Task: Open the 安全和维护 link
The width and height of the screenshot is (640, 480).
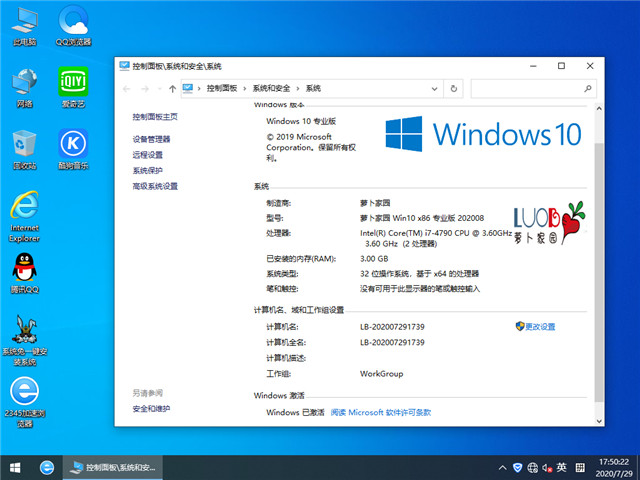Action: 151,408
